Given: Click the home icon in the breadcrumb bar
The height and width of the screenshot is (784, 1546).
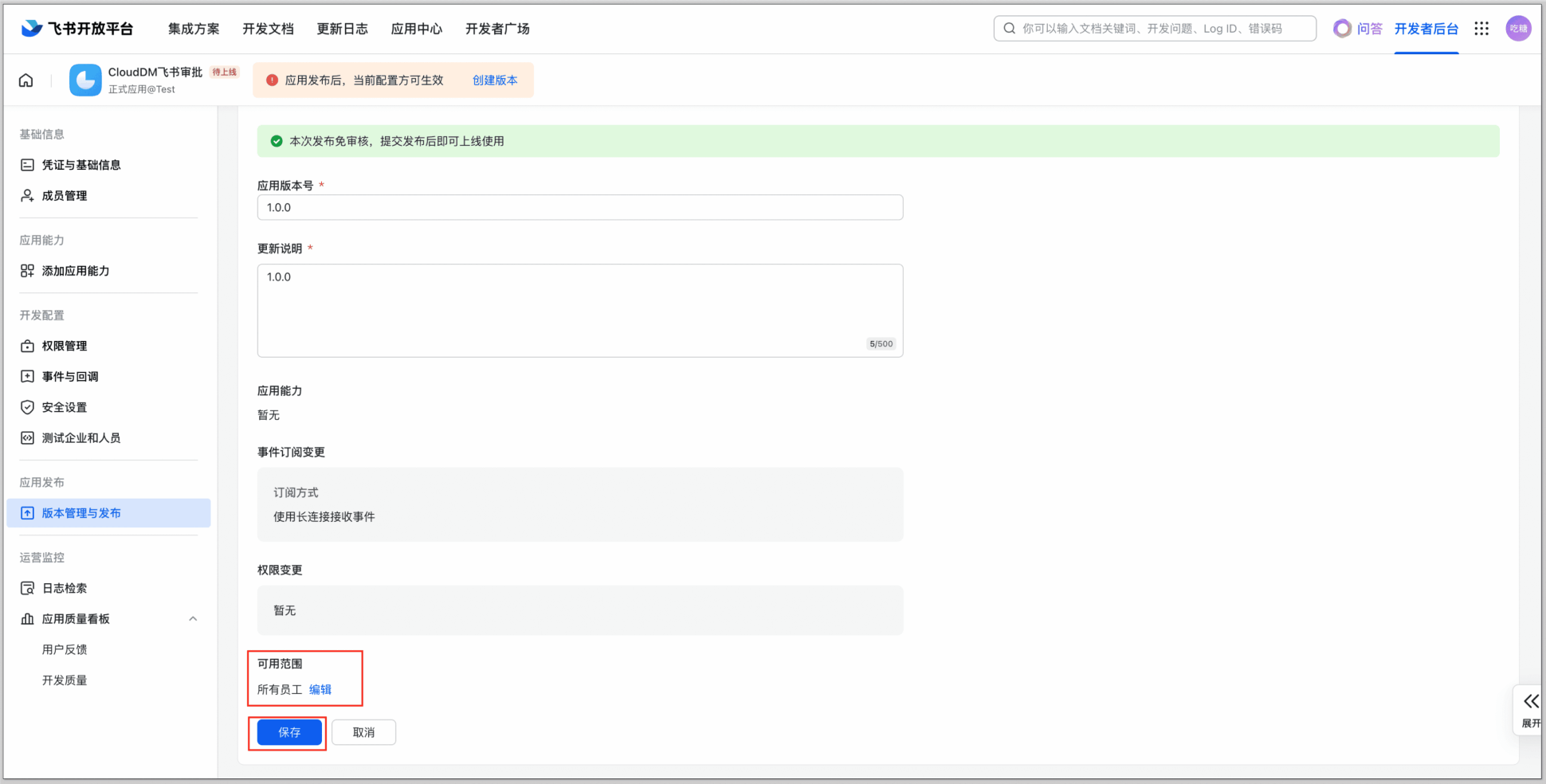Looking at the screenshot, I should [26, 80].
